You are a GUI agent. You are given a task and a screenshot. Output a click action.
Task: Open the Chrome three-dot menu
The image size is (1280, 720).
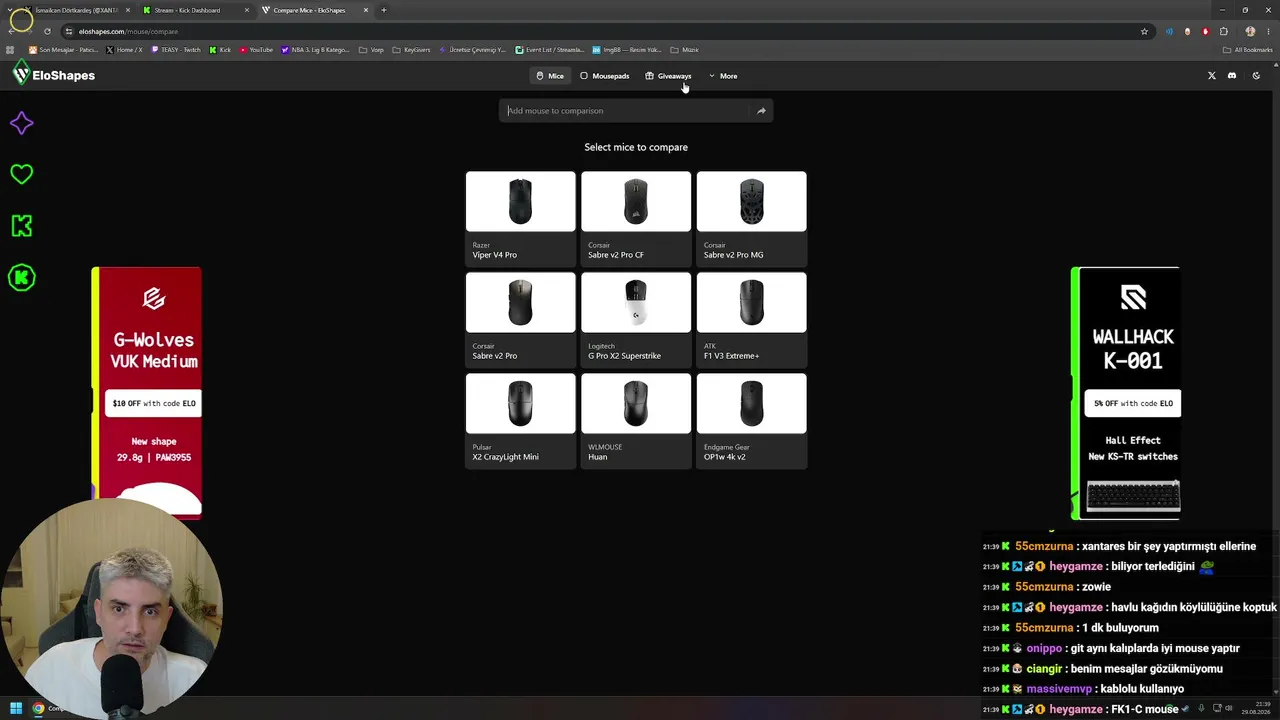[1269, 31]
